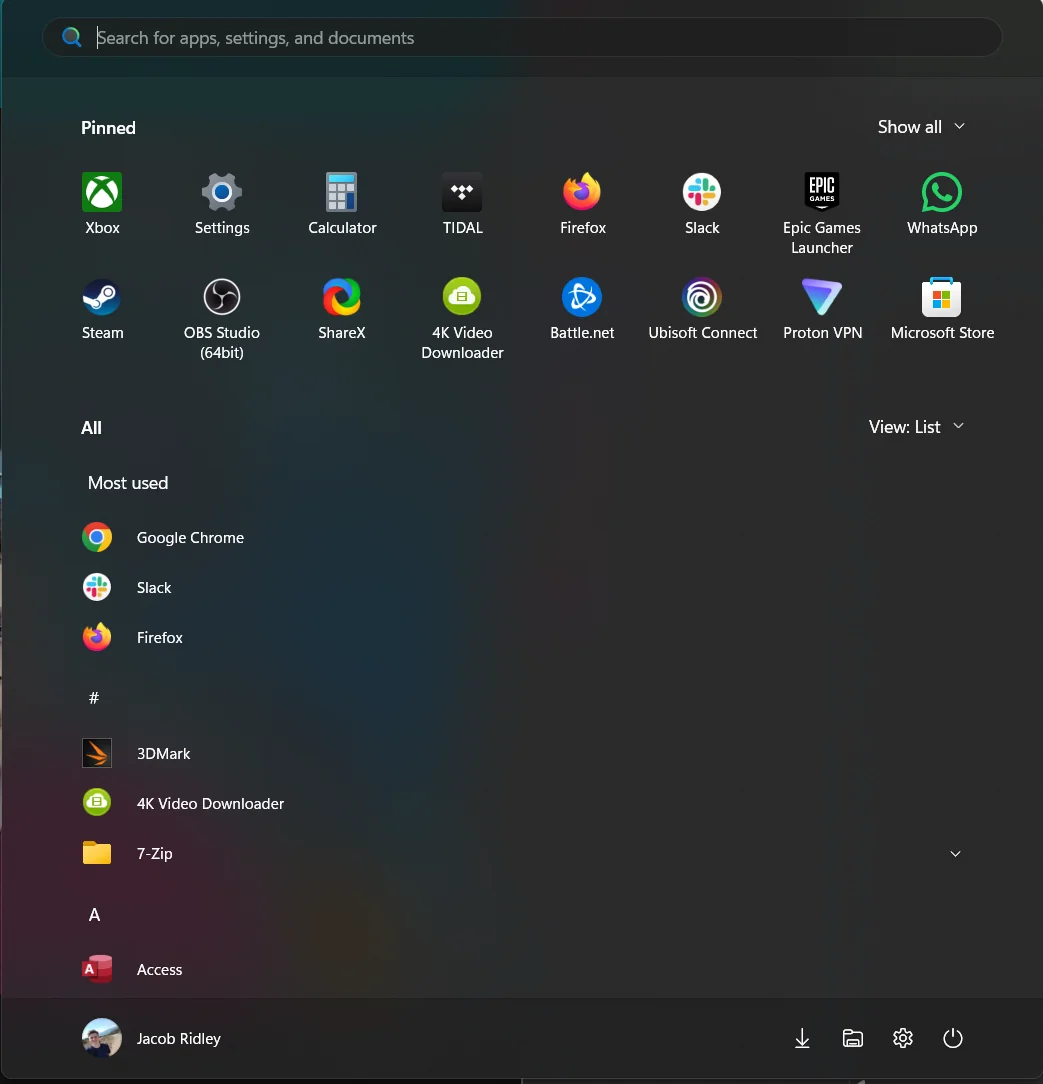Launch TIDAL from the pinned apps
The width and height of the screenshot is (1043, 1084).
pos(462,204)
